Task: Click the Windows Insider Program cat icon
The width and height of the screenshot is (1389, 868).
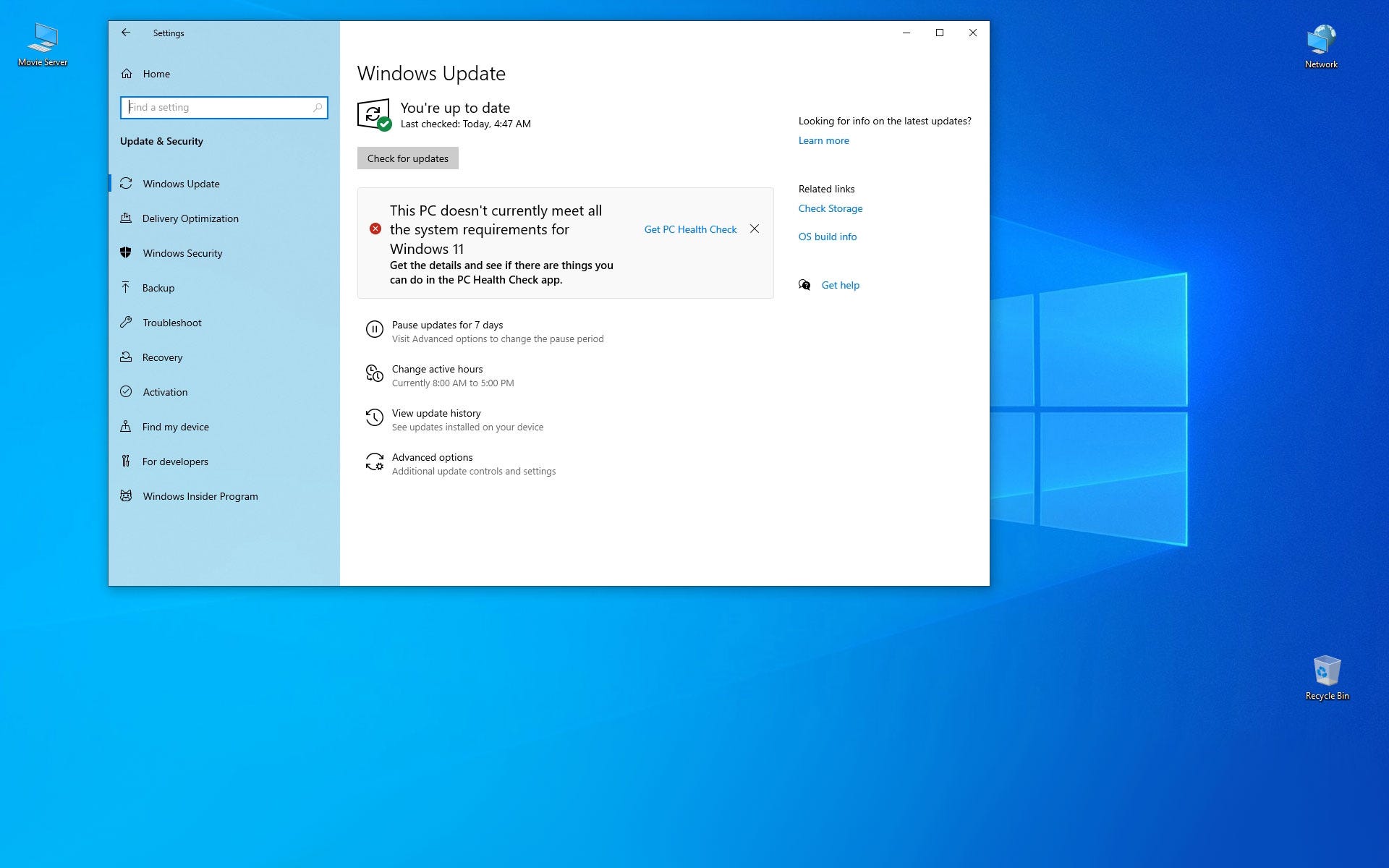Action: 126,496
